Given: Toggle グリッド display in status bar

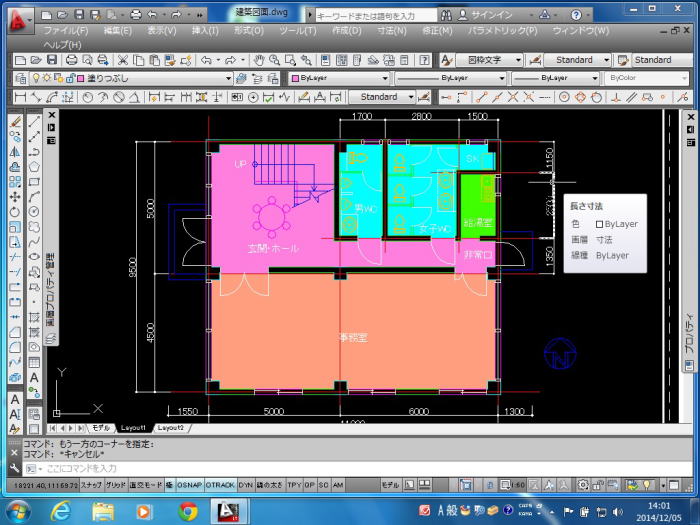Looking at the screenshot, I should tap(115, 485).
